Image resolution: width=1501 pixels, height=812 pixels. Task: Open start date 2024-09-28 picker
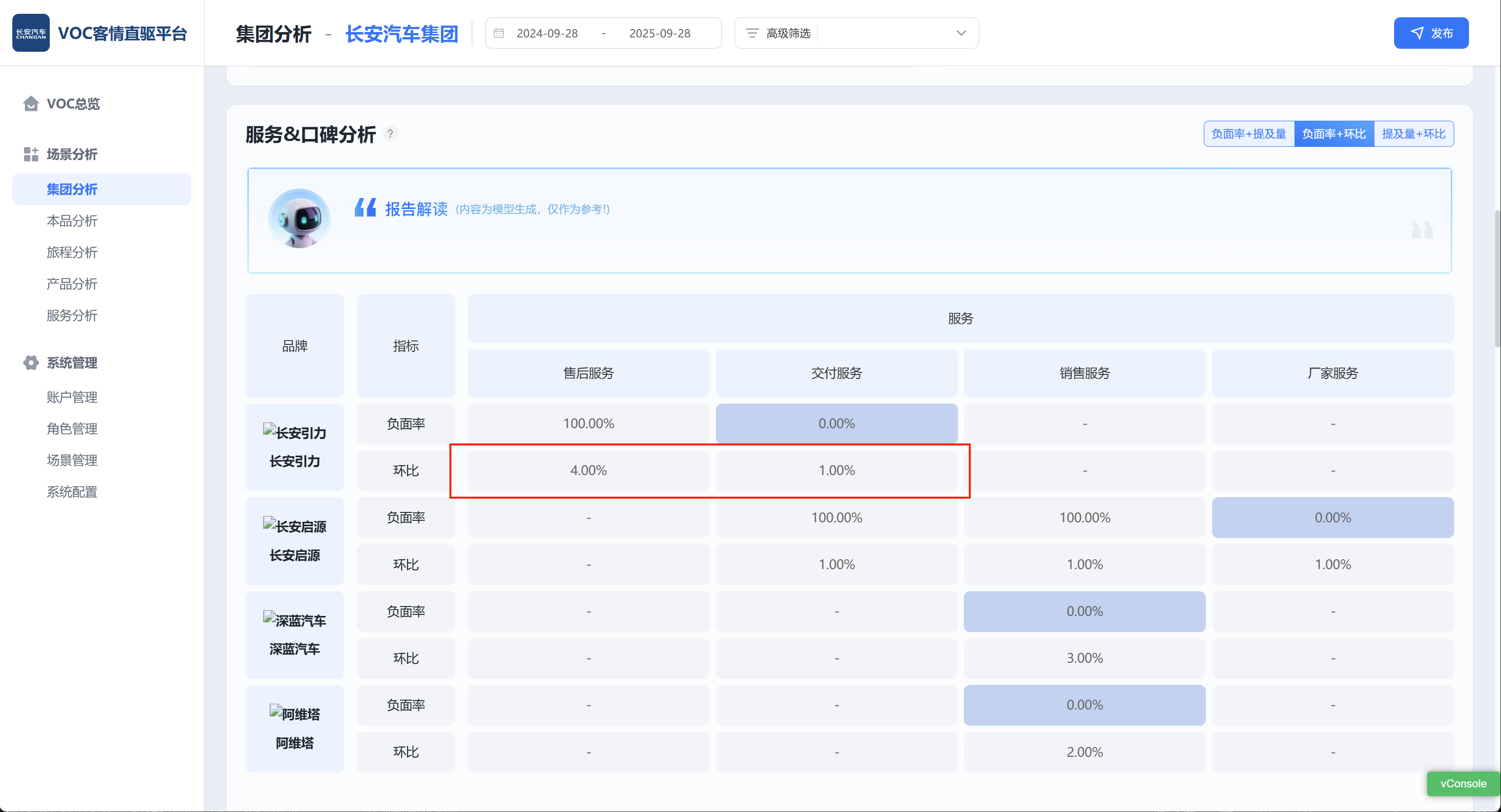click(x=546, y=33)
